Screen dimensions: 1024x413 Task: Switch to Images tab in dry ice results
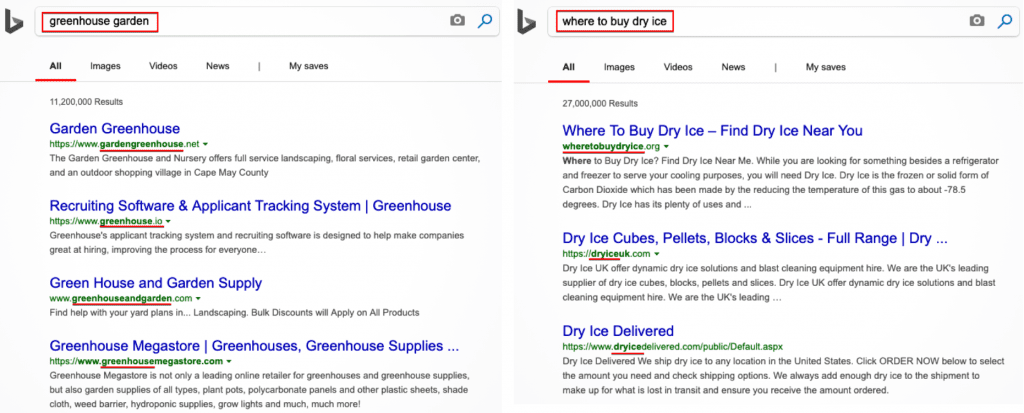[619, 67]
